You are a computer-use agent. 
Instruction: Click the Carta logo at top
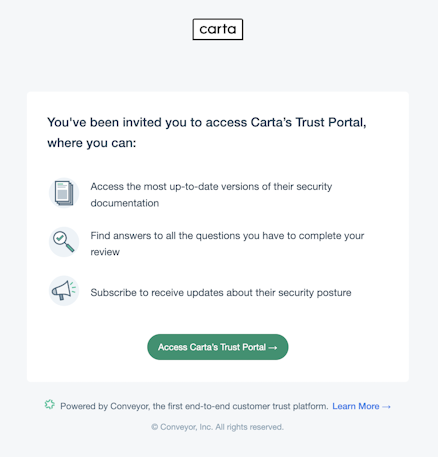coord(218,29)
